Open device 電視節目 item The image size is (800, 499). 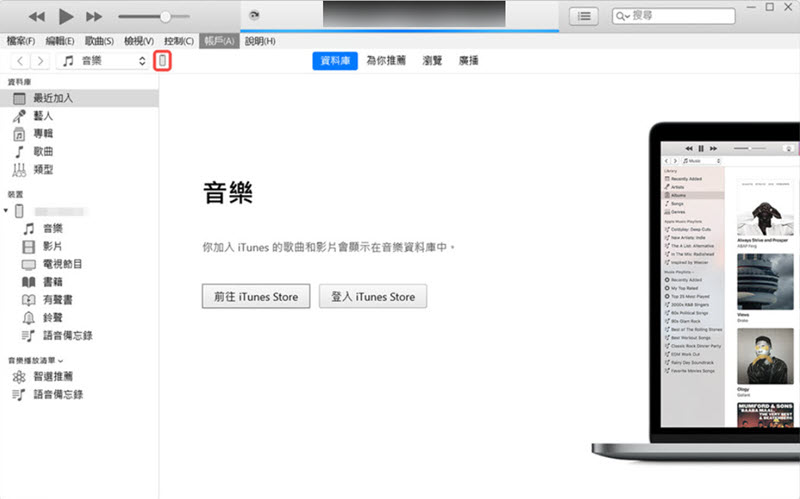pos(79,264)
